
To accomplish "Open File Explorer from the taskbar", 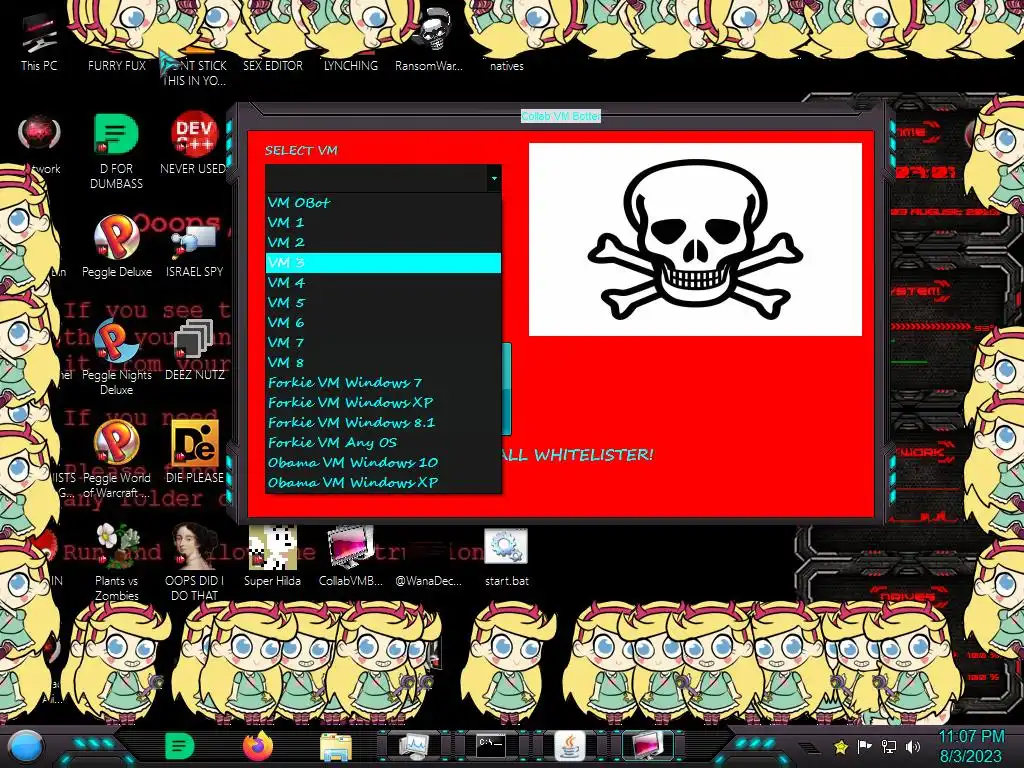I will pyautogui.click(x=336, y=746).
